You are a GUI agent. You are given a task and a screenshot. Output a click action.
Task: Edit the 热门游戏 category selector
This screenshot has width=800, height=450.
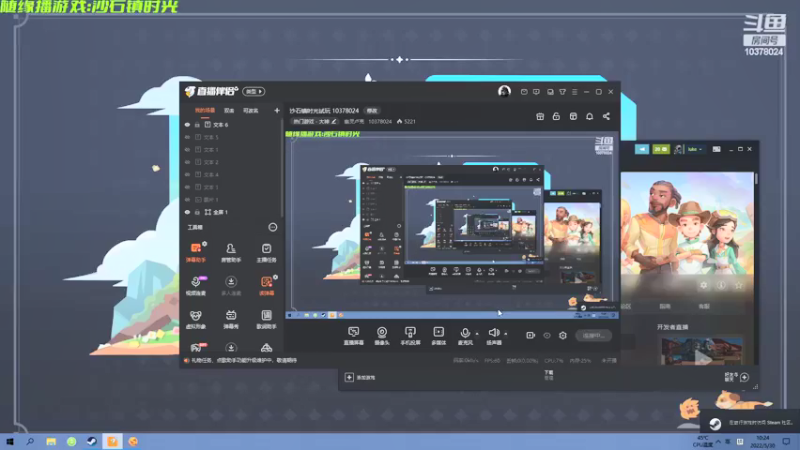click(x=314, y=121)
